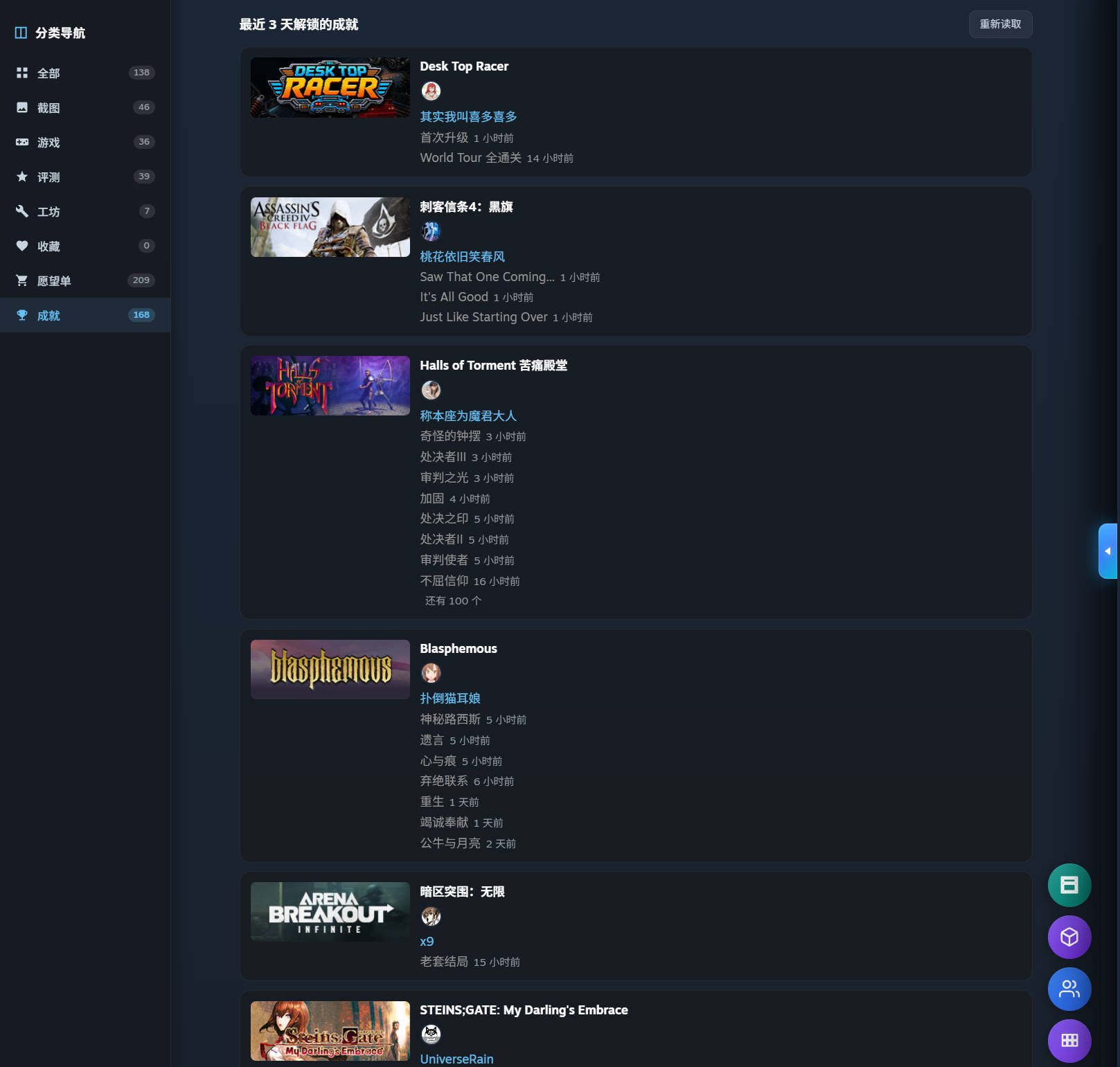The width and height of the screenshot is (1120, 1067).
Task: Go to 工坊 category
Action: [85, 211]
